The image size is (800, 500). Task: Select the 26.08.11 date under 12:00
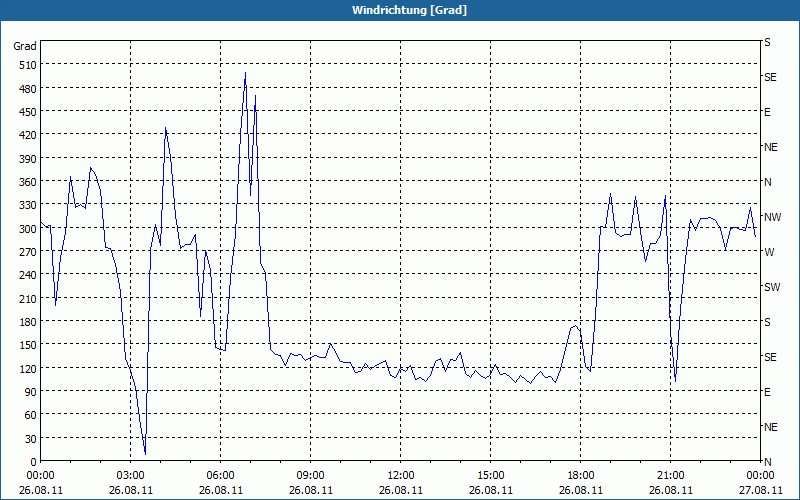pos(401,490)
